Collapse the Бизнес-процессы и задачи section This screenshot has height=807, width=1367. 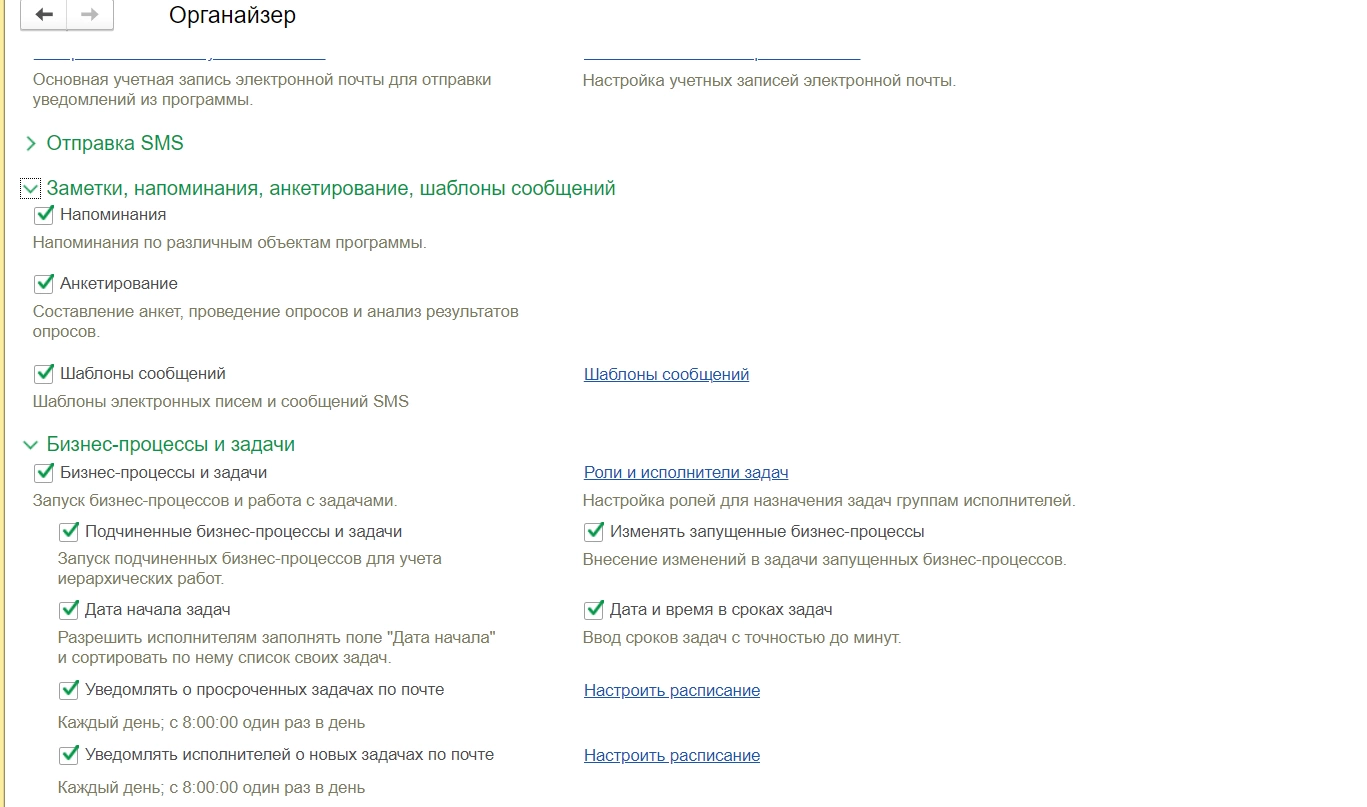[31, 445]
